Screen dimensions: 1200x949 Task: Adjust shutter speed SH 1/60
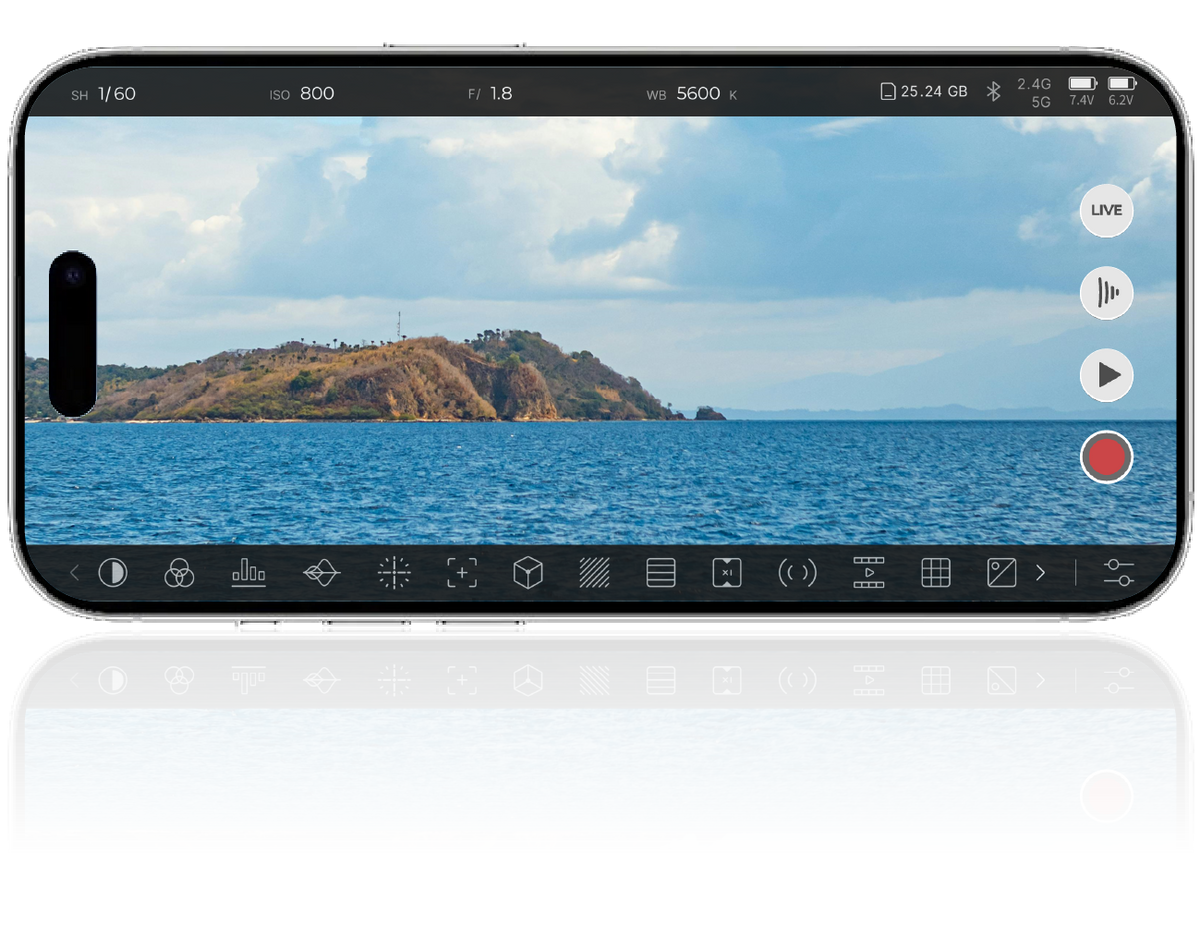(x=103, y=94)
